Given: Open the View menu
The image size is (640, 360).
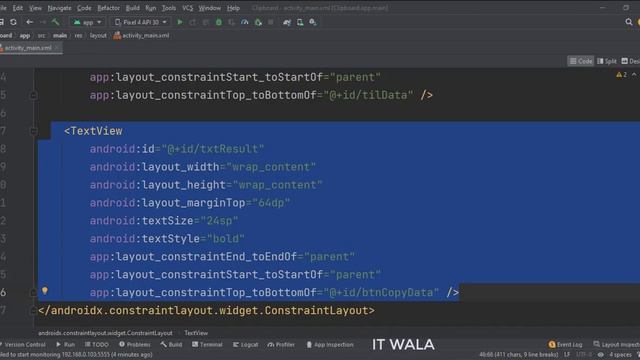Looking at the screenshot, I should click(35, 8).
